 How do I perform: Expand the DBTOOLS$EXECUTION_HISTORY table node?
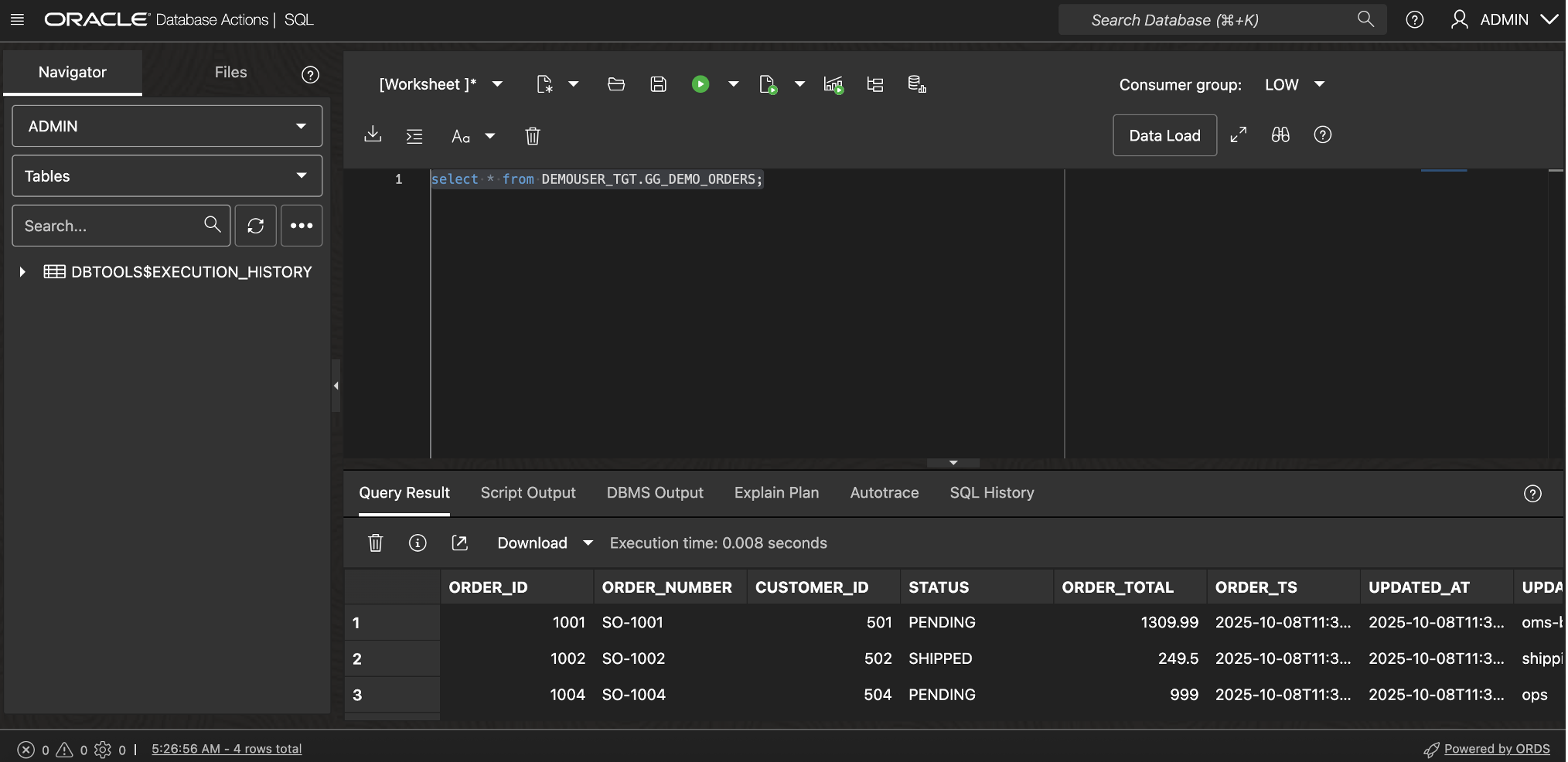coord(22,272)
